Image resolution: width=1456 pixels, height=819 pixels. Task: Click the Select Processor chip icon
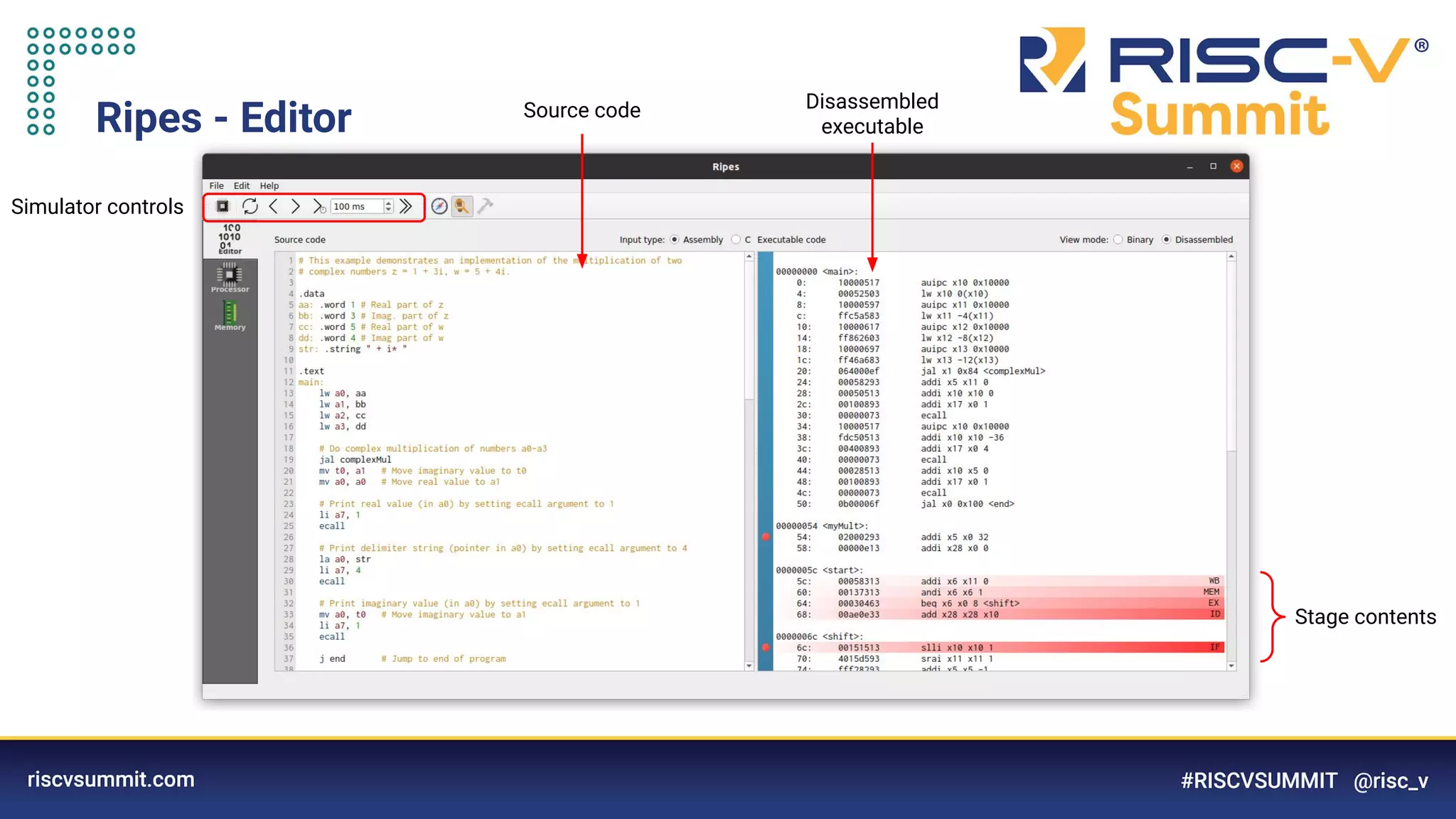coord(223,206)
